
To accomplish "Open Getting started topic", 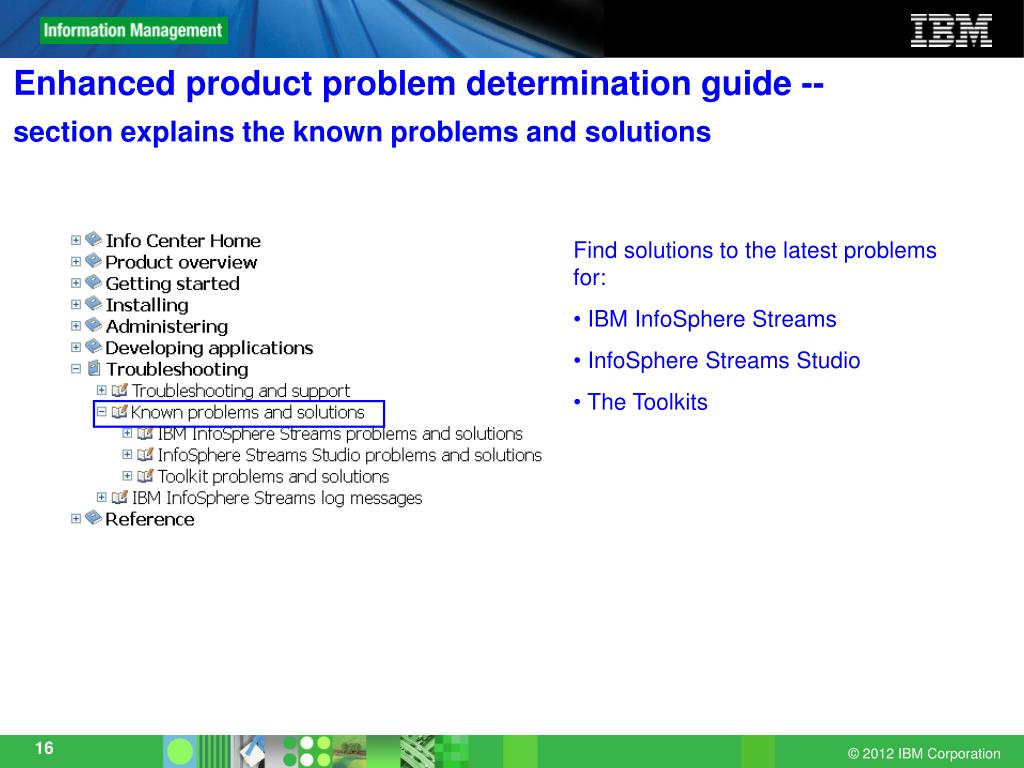I will 172,284.
